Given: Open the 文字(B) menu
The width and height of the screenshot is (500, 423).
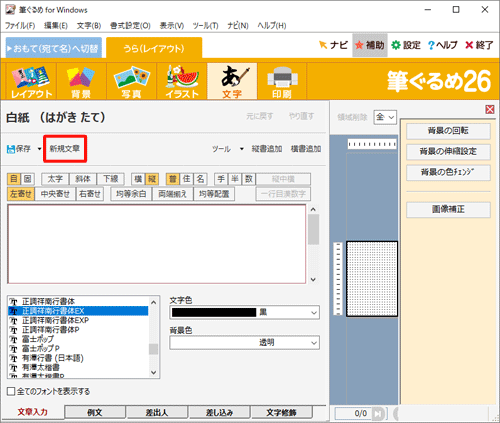Looking at the screenshot, I should 89,26.
